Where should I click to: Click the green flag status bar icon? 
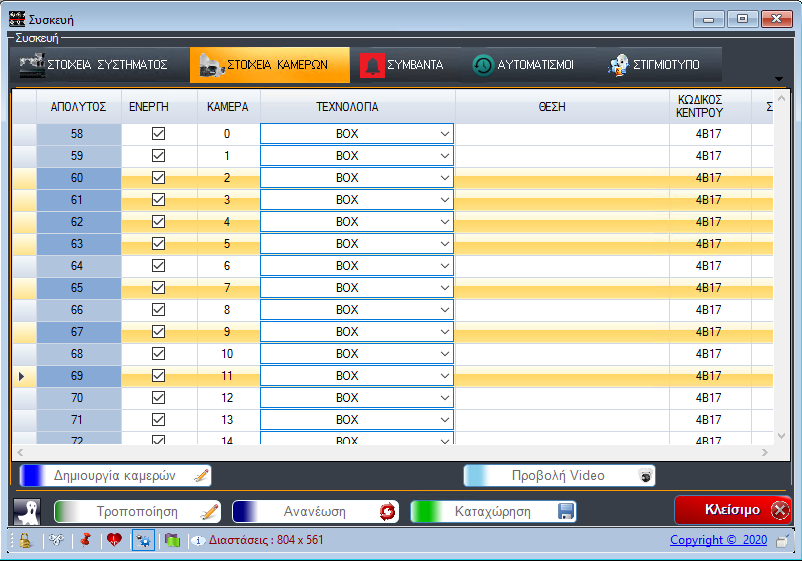(172, 540)
